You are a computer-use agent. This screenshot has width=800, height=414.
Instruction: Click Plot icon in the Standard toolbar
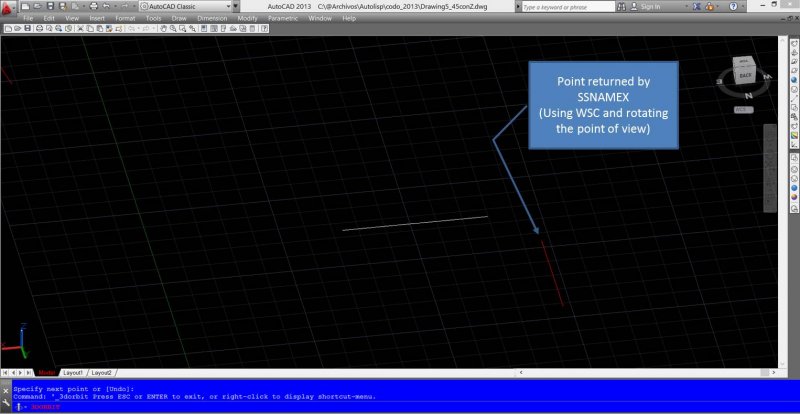coord(39,29)
